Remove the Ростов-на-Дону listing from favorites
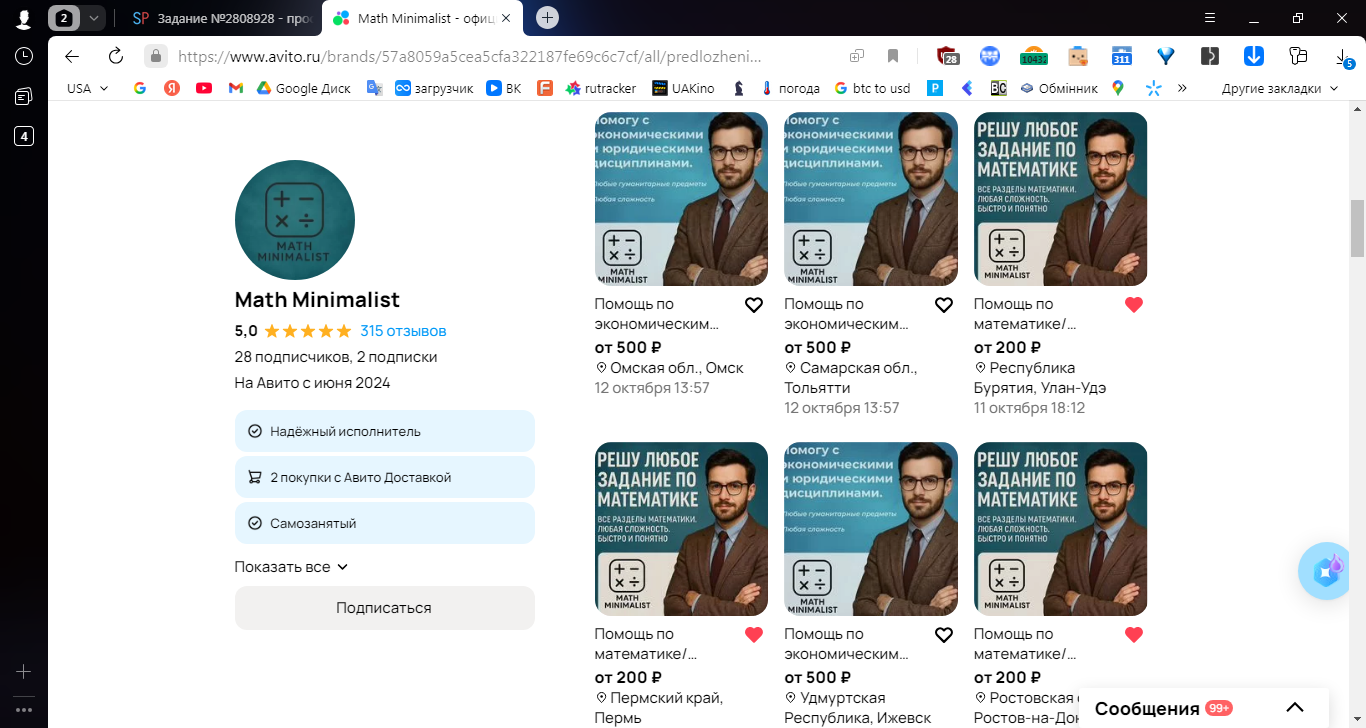 pyautogui.click(x=1134, y=635)
